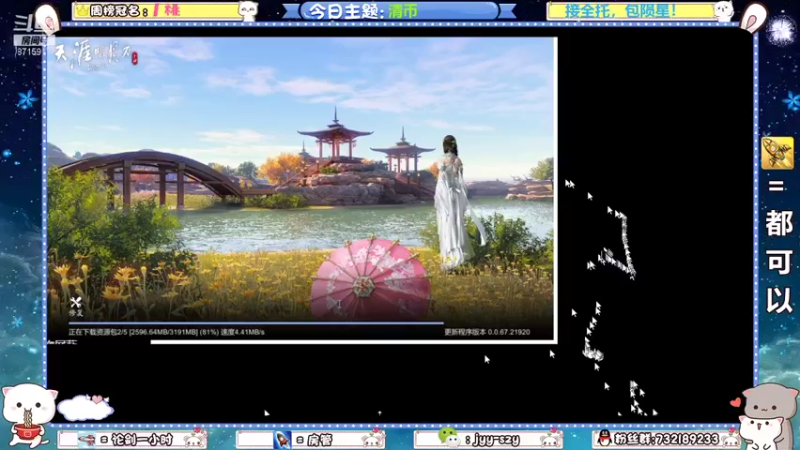Click the WeChat icon beside jyy-szy
The image size is (800, 450).
coord(448,437)
